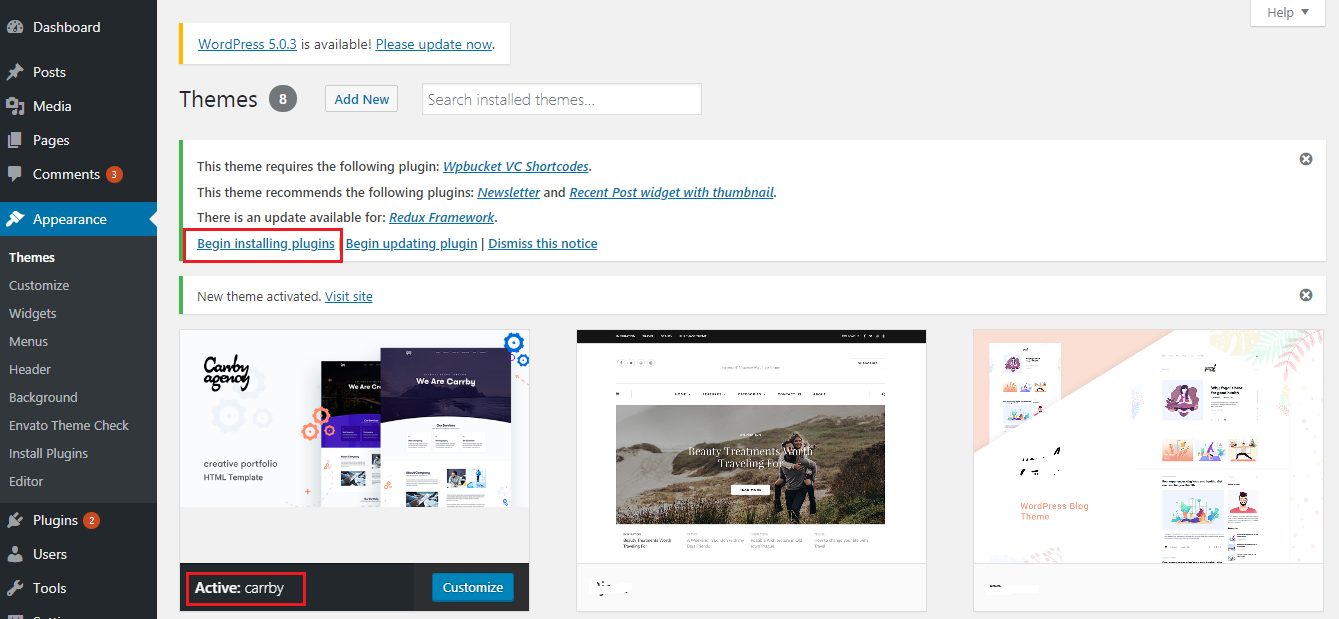Click 'Begin installing plugins' link
Screen dimensions: 1339x619
(266, 243)
